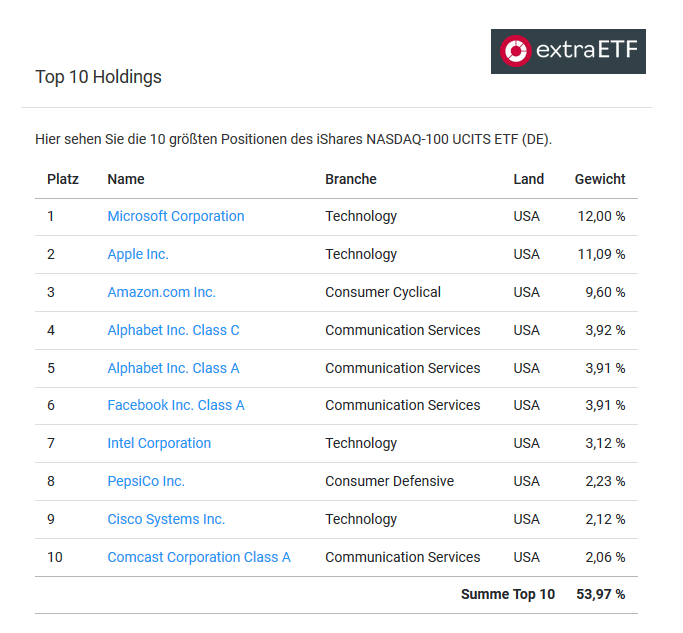The height and width of the screenshot is (633, 683).
Task: Open the Microsoft Corporation link
Action: [x=176, y=216]
